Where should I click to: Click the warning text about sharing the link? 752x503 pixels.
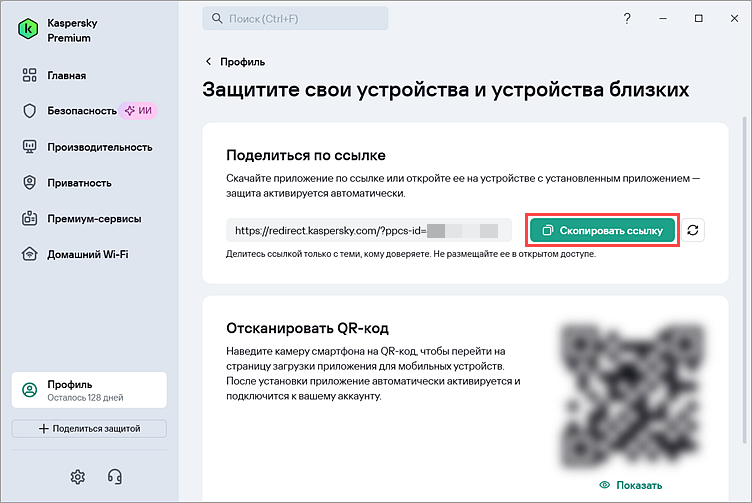coord(411,254)
